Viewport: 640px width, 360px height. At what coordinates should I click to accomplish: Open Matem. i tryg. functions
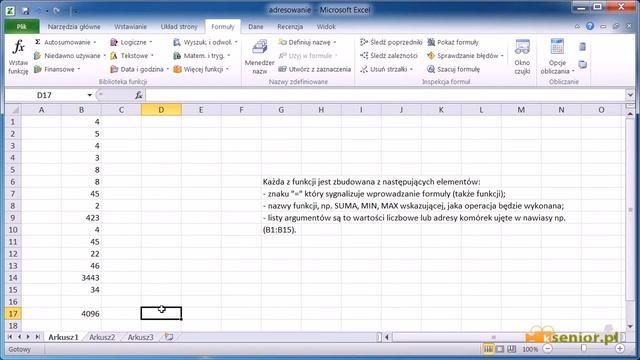click(202, 56)
